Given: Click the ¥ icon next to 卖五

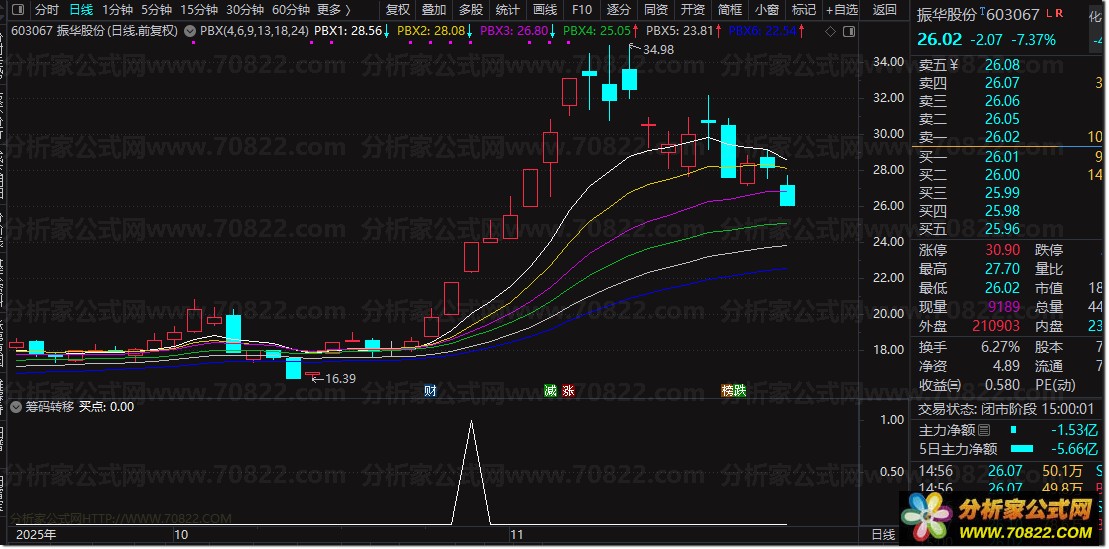Looking at the screenshot, I should point(953,65).
